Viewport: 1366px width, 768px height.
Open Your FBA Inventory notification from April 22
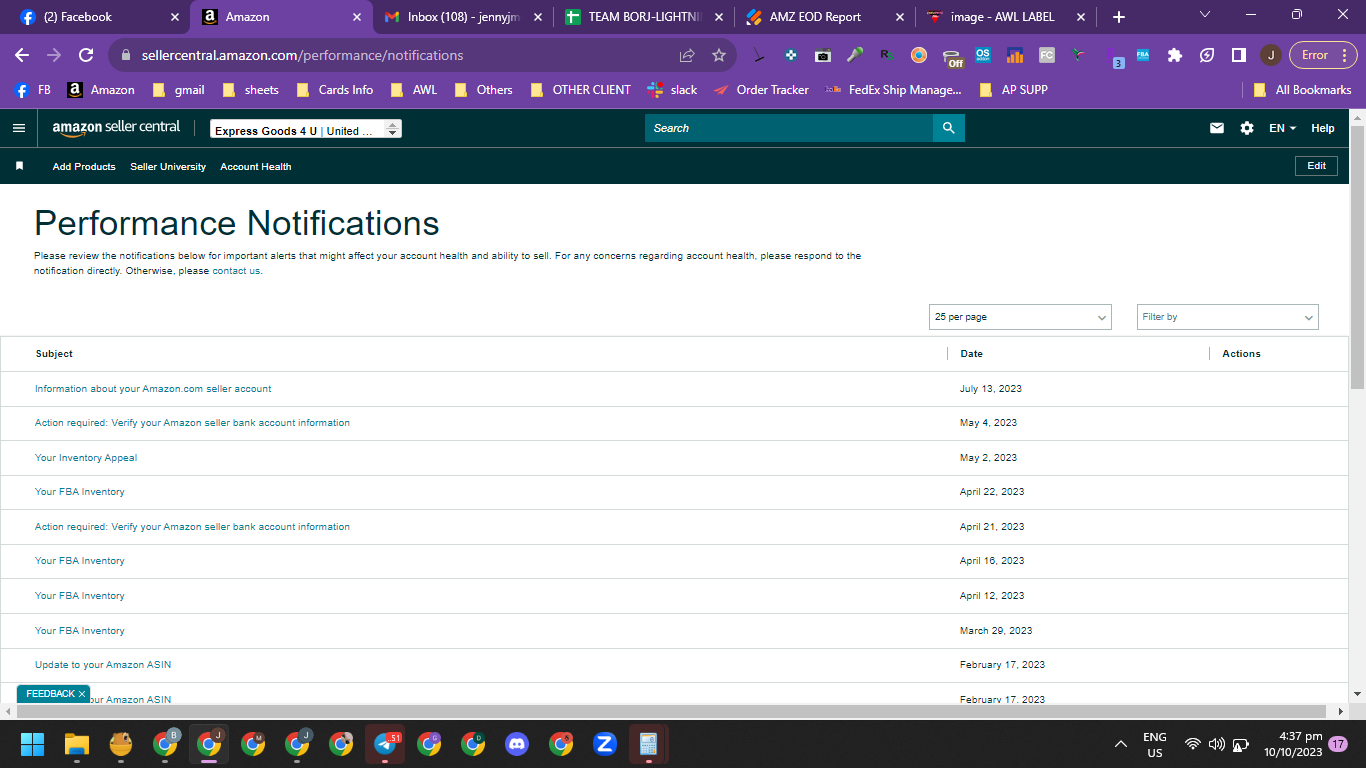click(x=80, y=492)
